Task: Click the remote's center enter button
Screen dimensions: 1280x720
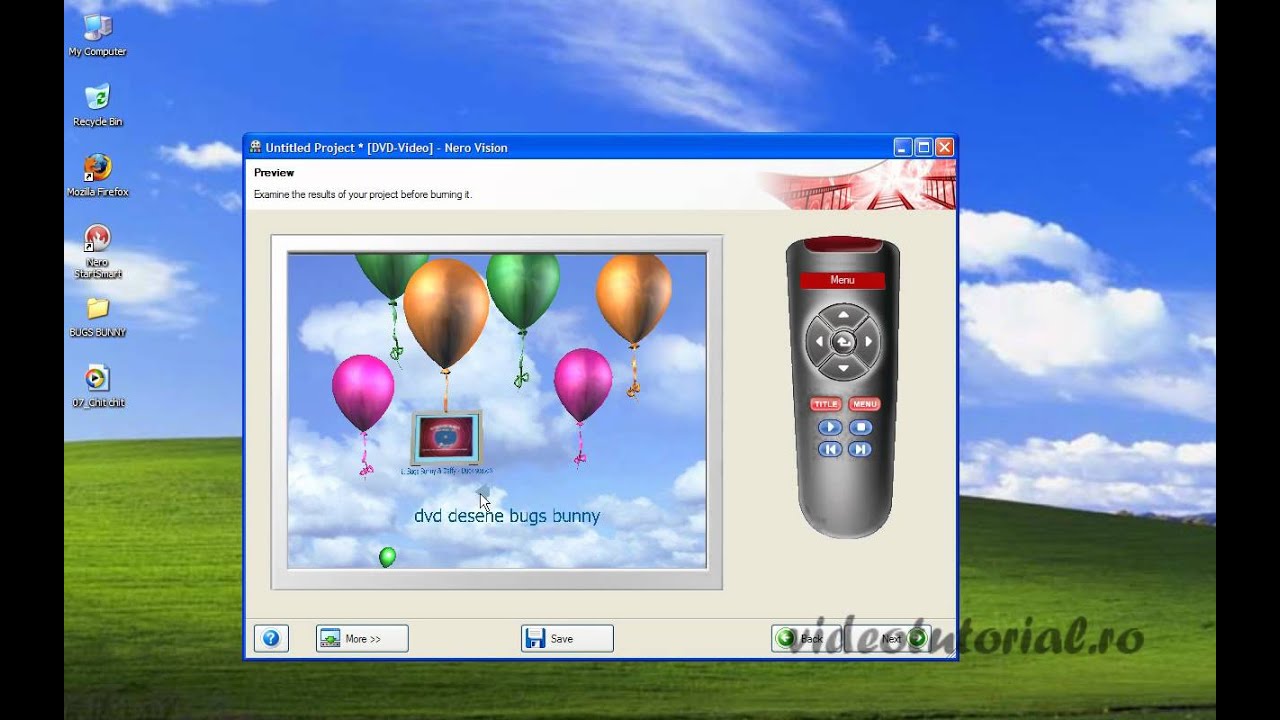Action: coord(844,342)
